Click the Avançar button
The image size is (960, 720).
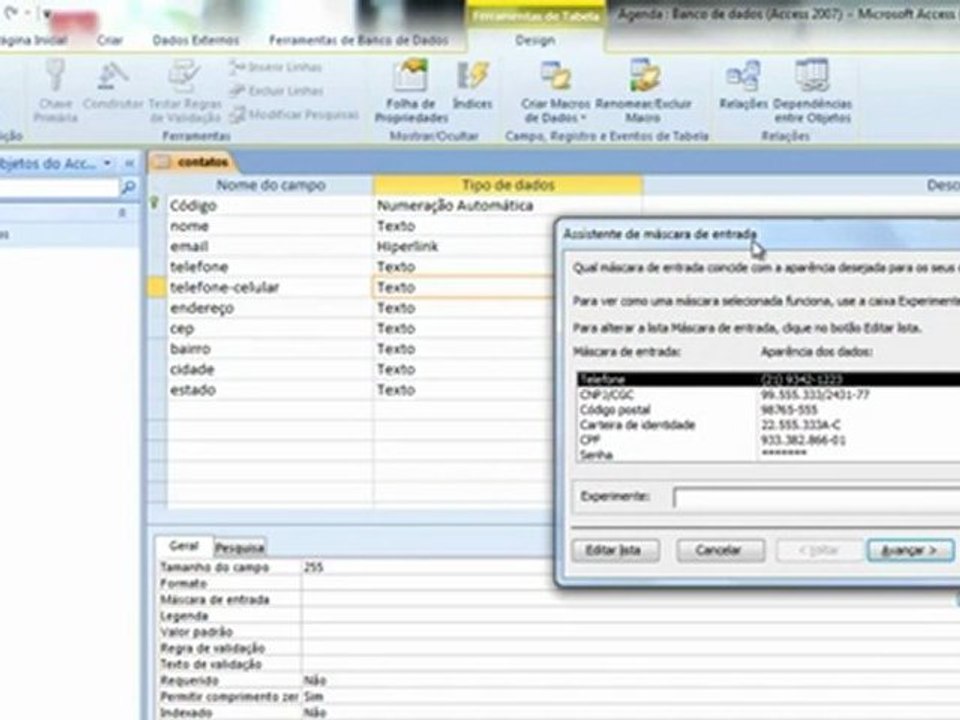coord(910,550)
